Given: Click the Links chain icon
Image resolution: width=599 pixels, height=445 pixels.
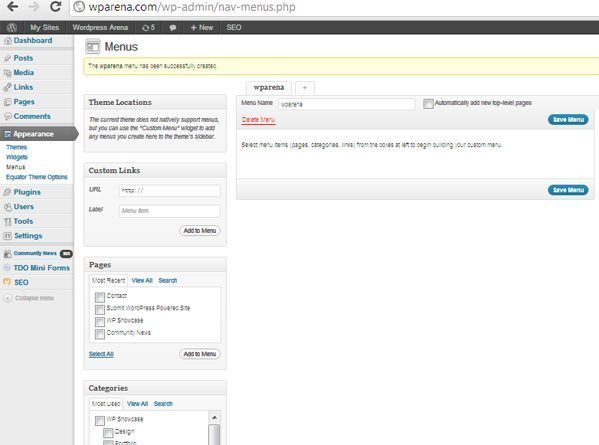Looking at the screenshot, I should (x=8, y=87).
